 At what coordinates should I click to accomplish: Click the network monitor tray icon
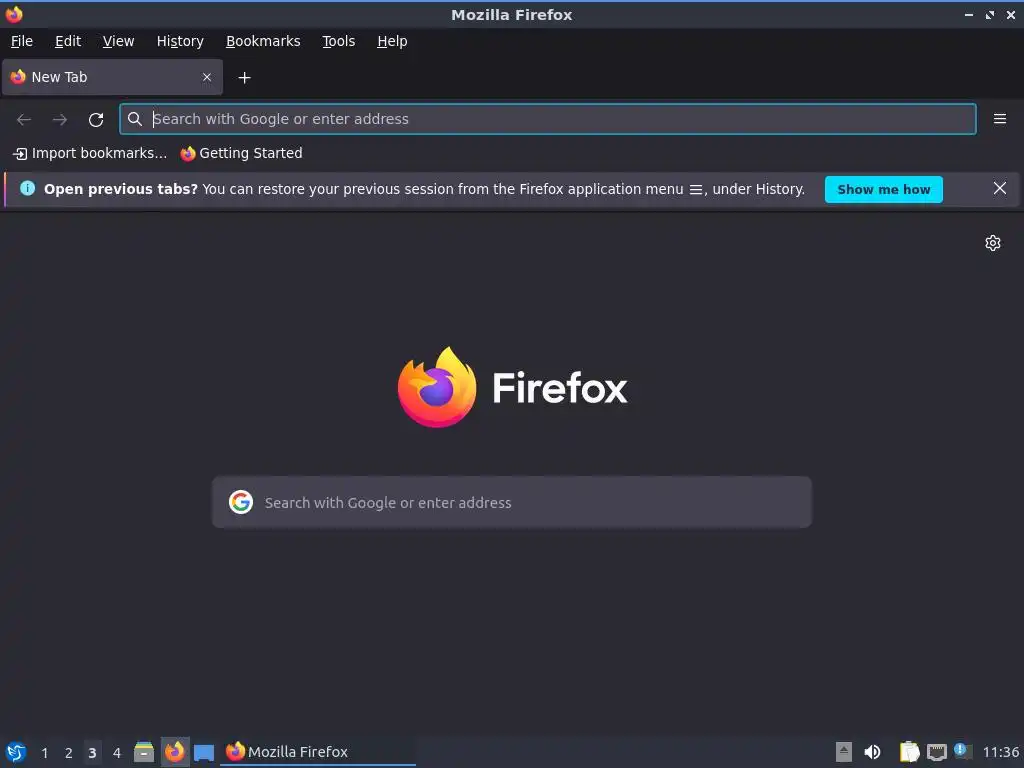pos(936,752)
